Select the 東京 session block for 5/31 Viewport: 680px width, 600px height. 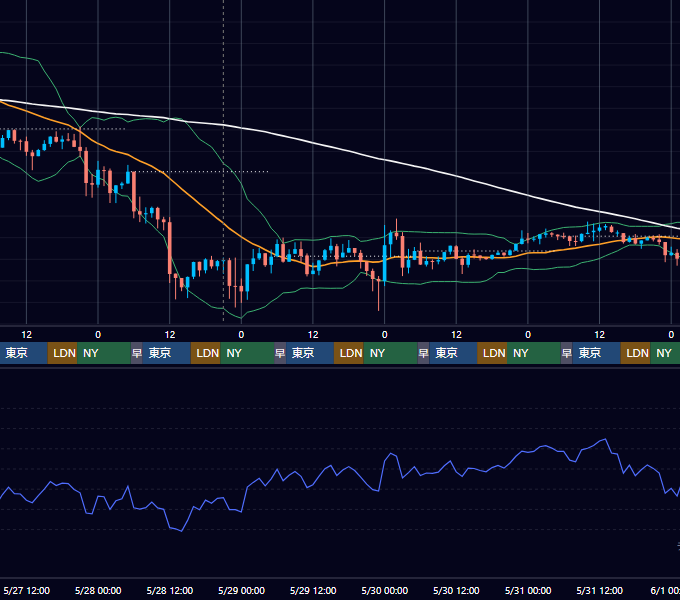pyautogui.click(x=596, y=353)
